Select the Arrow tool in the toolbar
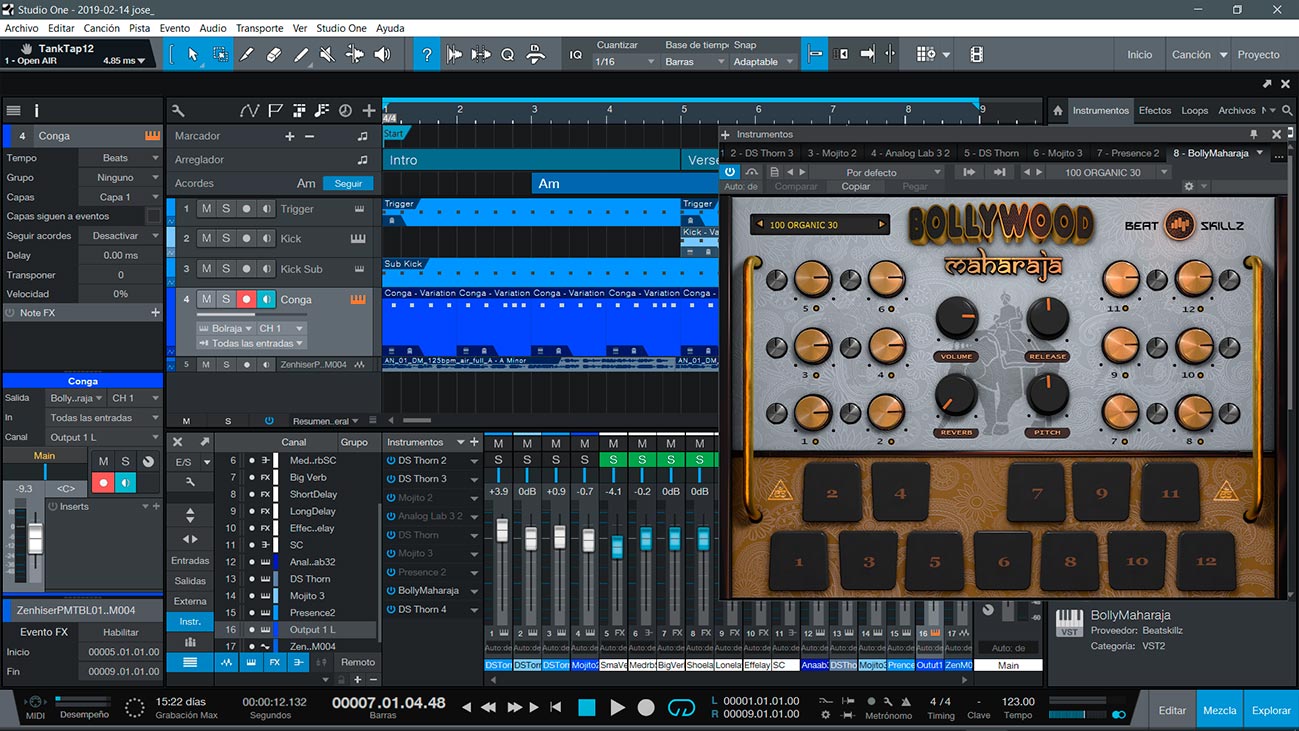1299x731 pixels. (x=193, y=55)
